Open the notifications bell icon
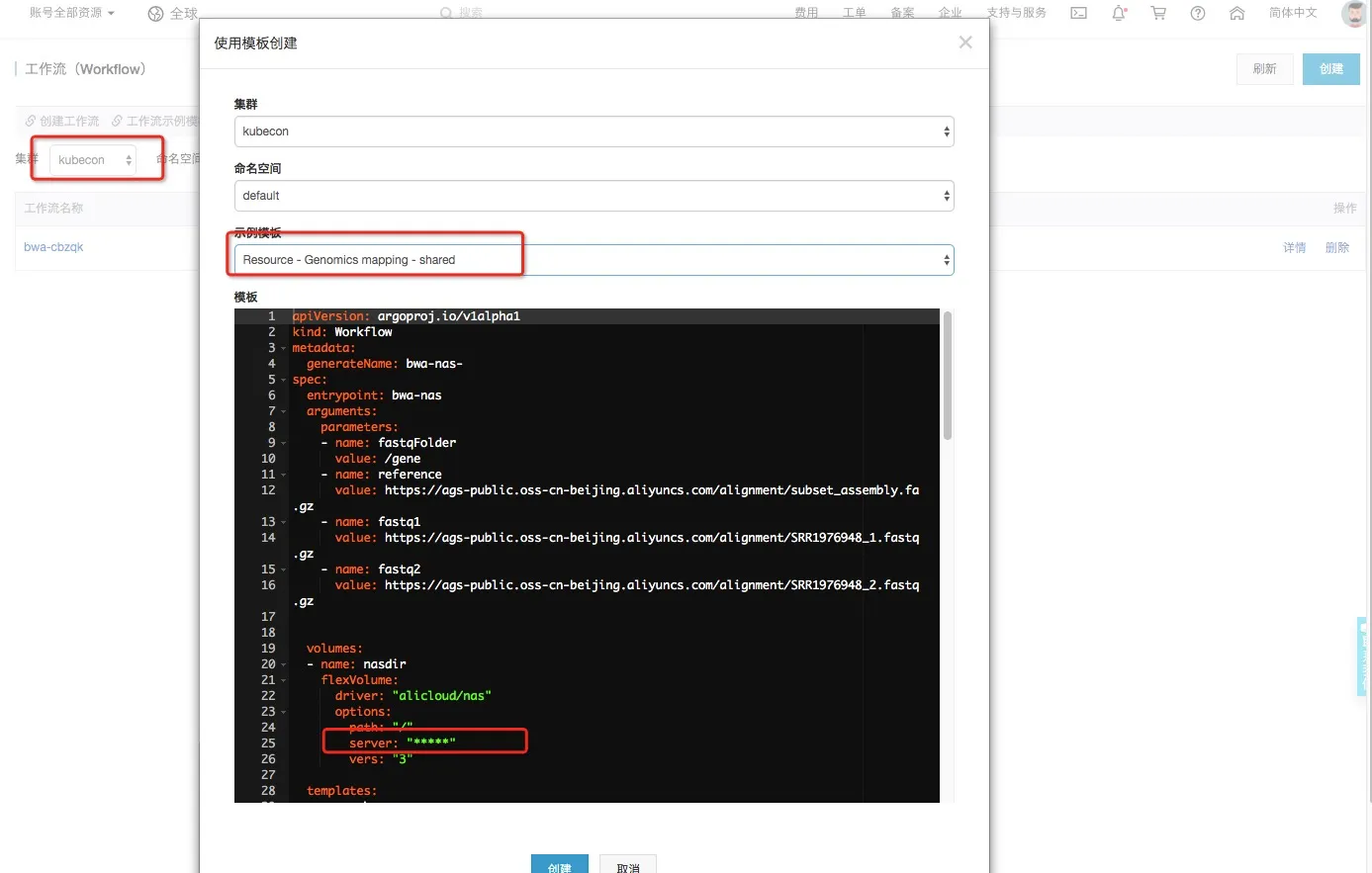Screen dimensions: 1372x873 [1119, 13]
